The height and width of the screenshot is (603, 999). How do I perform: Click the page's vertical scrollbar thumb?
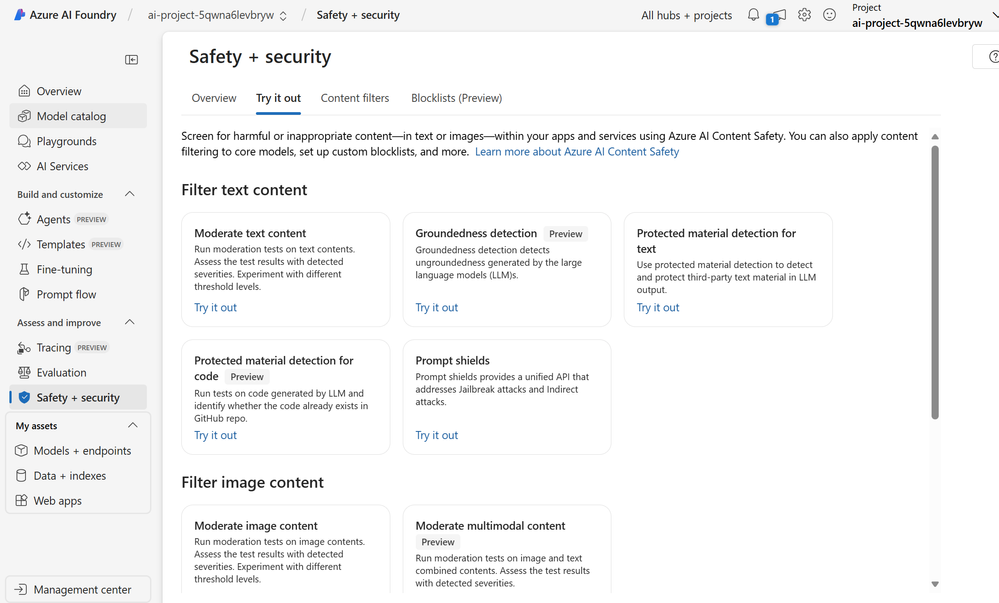click(935, 282)
